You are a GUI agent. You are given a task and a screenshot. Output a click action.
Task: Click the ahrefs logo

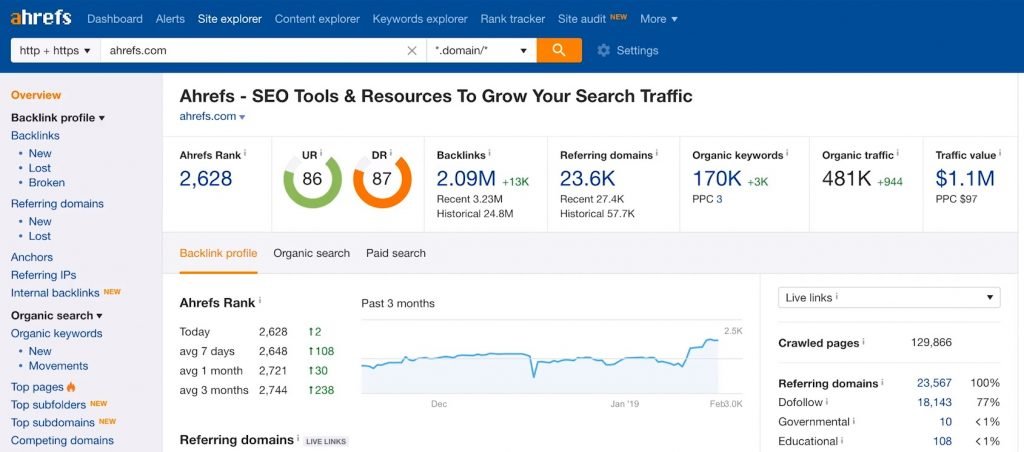coord(40,18)
